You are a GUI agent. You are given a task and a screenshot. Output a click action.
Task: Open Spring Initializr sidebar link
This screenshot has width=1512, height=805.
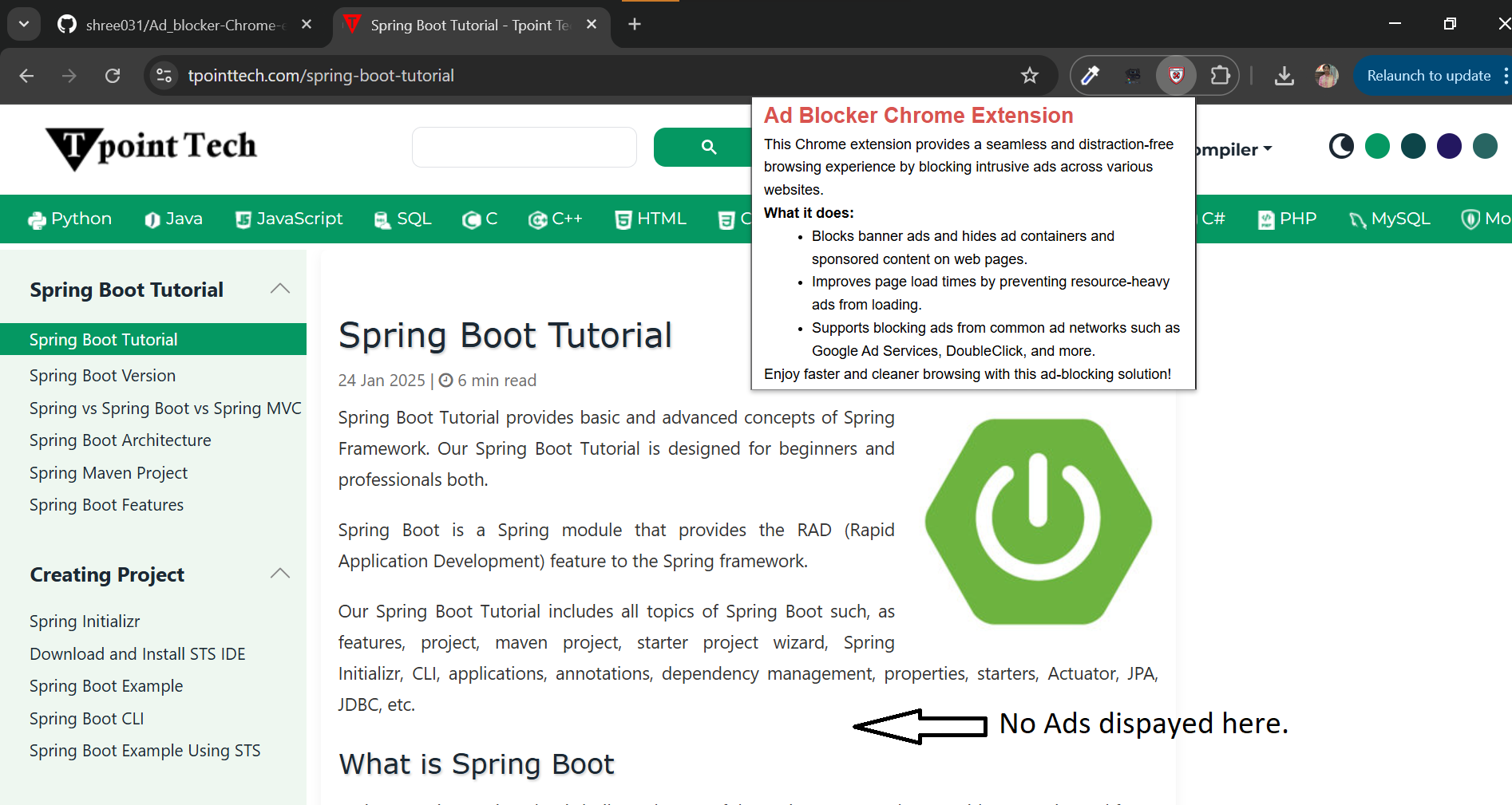click(85, 622)
